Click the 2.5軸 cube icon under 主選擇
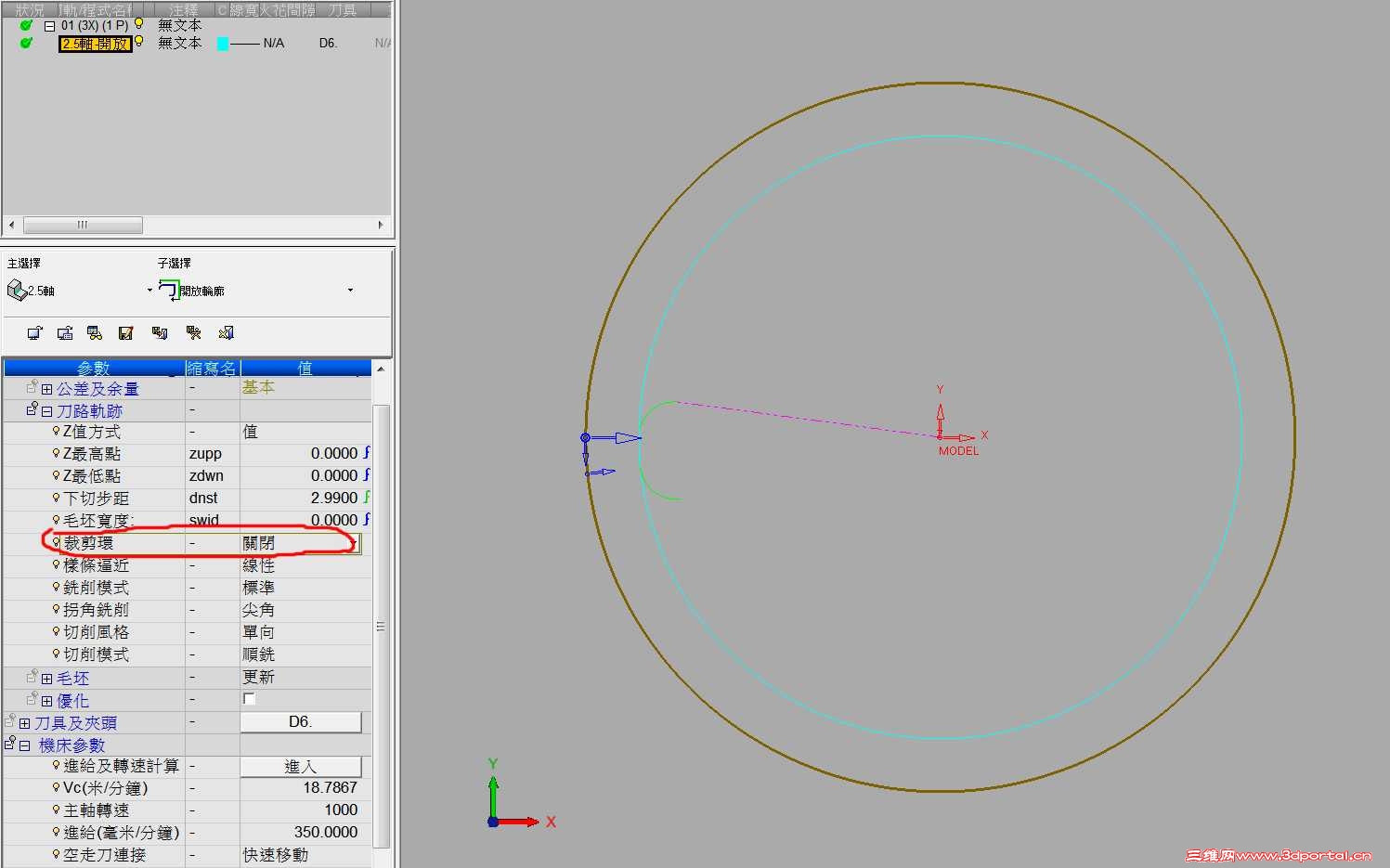The height and width of the screenshot is (868, 1390). 17,290
